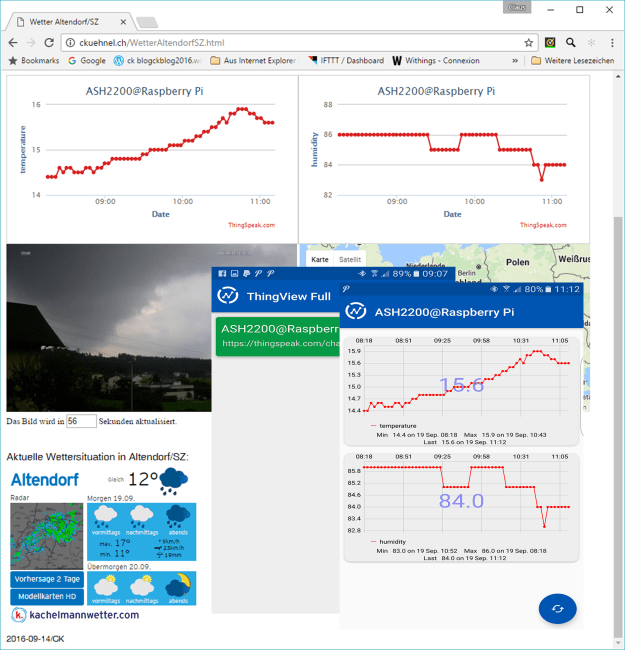625x650 pixels.
Task: Open the Bookmarks bar entry
Action: click(x=34, y=61)
